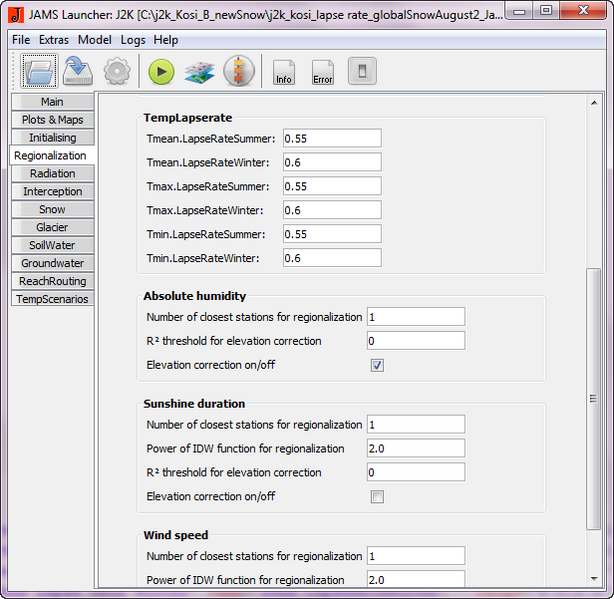The height and width of the screenshot is (599, 614).
Task: Go to the Plots & Maps tab
Action: (x=52, y=119)
